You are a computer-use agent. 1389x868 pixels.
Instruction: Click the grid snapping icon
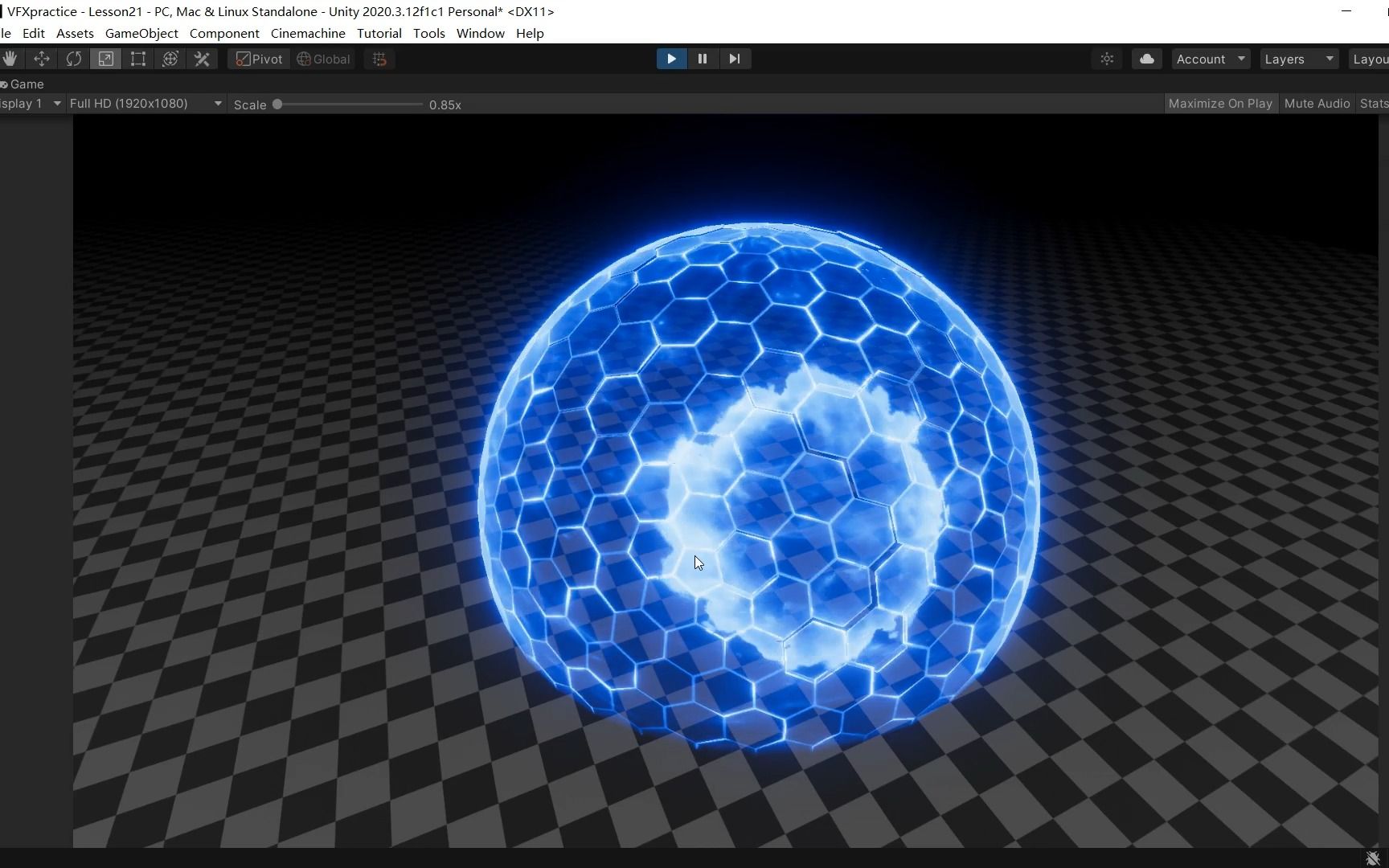point(379,59)
